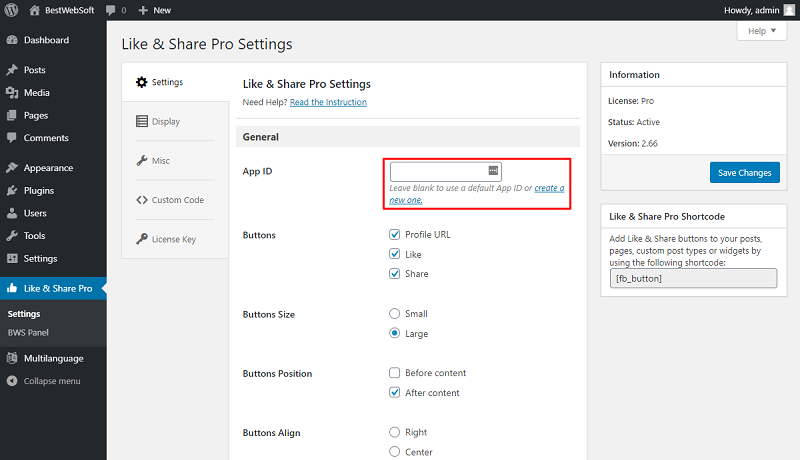Open the License Key tab
Viewport: 800px width, 460px height.
tap(173, 239)
